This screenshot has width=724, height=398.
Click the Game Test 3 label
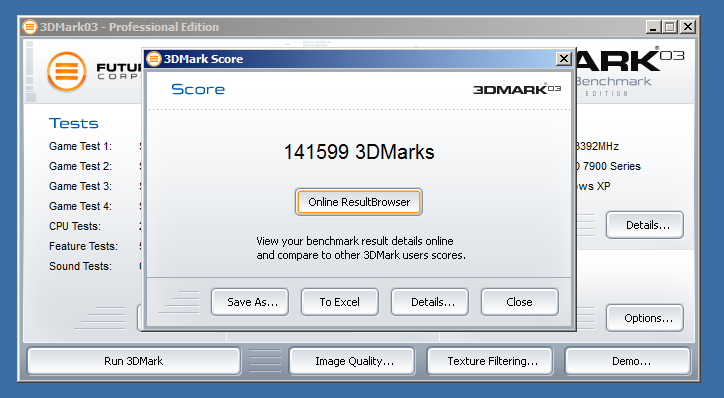tap(80, 186)
